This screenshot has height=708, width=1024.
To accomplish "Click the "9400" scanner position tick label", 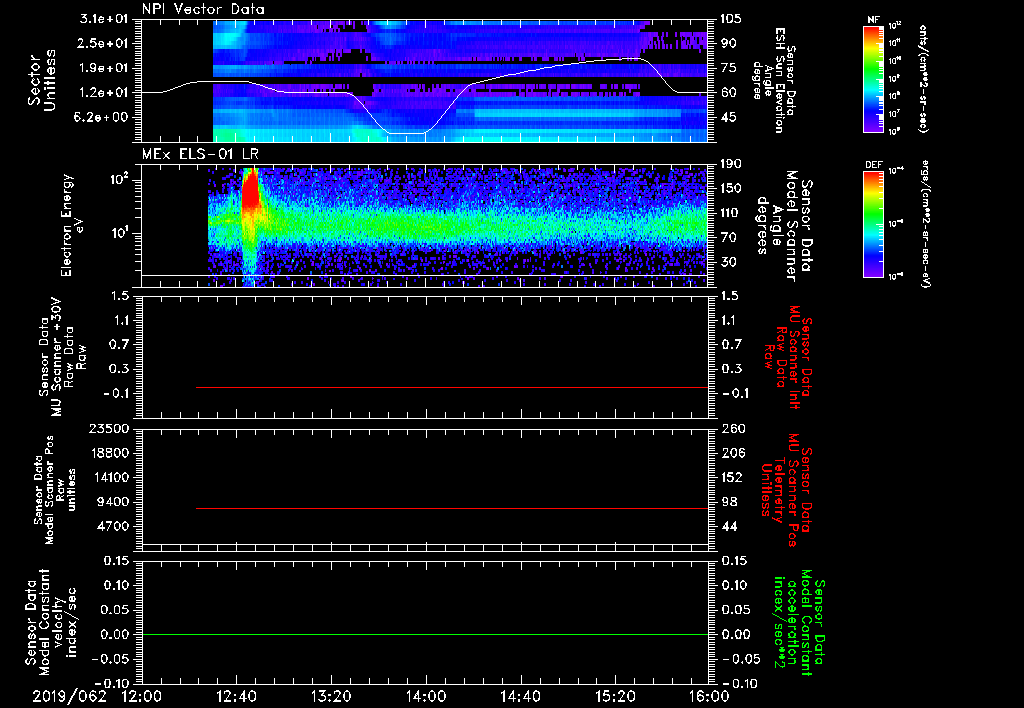I will (114, 502).
